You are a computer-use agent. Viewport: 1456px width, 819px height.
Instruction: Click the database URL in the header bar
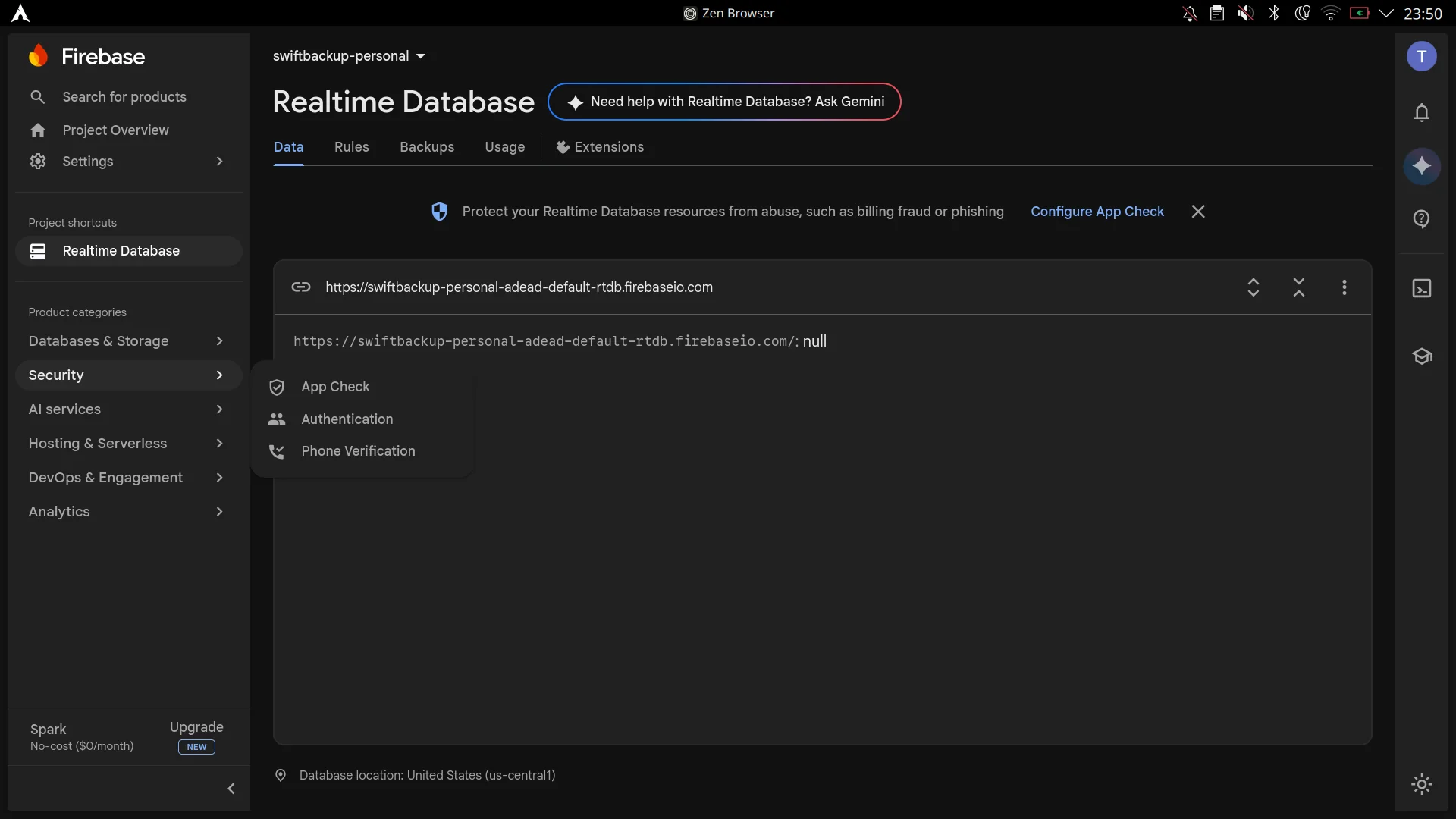(x=519, y=287)
